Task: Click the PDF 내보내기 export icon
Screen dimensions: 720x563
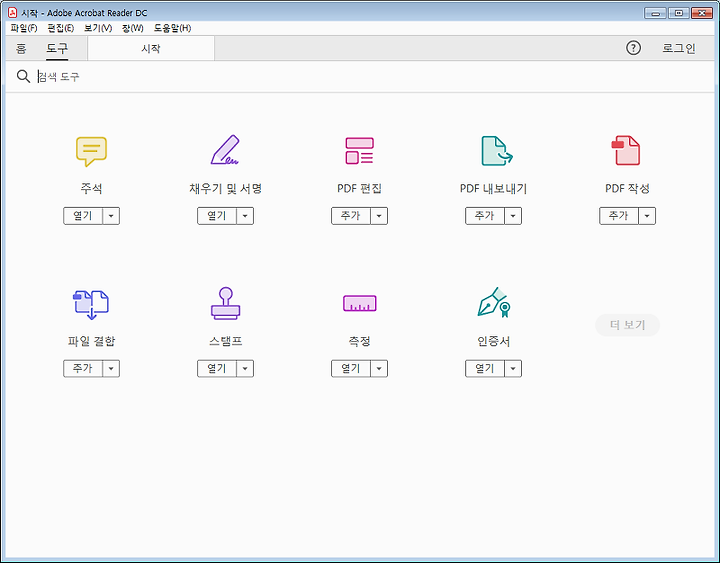Action: (496, 151)
